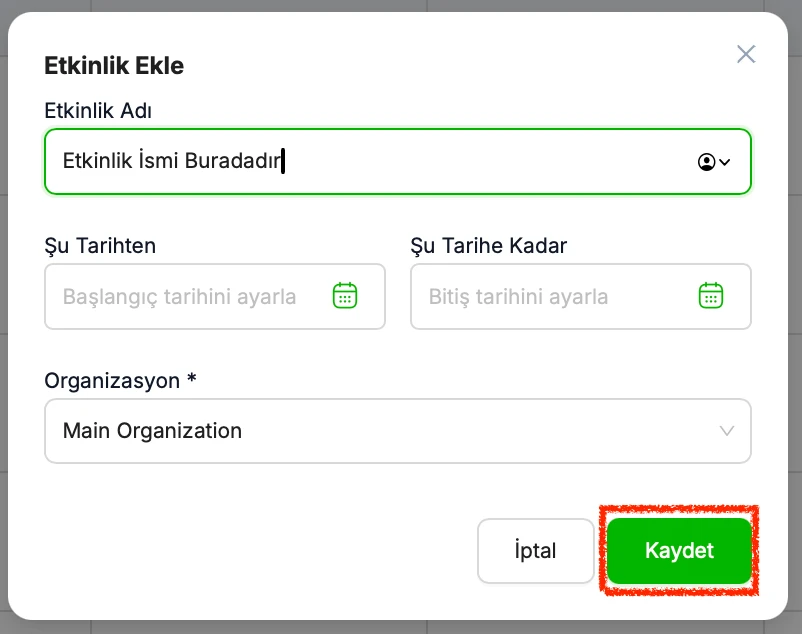Viewport: 802px width, 634px height.
Task: Save the event with Kaydet
Action: 679,551
